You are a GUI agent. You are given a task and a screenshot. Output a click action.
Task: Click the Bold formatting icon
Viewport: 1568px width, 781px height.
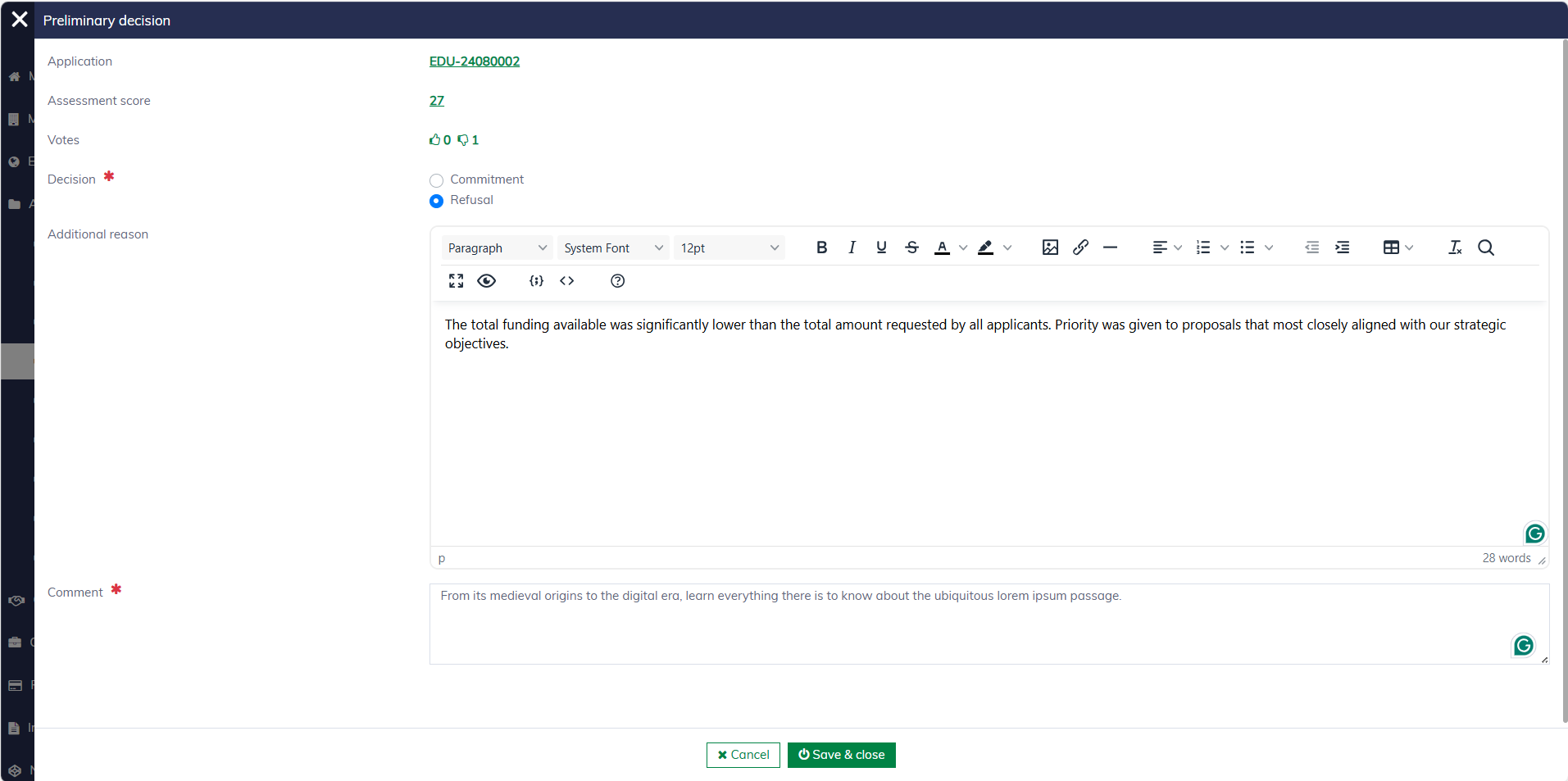[x=821, y=247]
